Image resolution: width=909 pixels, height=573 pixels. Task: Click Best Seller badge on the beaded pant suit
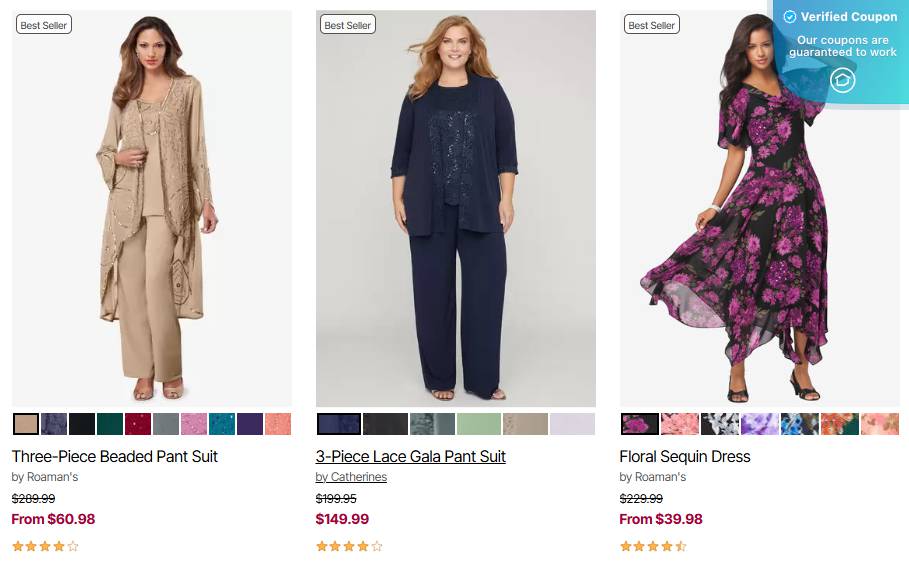click(44, 25)
